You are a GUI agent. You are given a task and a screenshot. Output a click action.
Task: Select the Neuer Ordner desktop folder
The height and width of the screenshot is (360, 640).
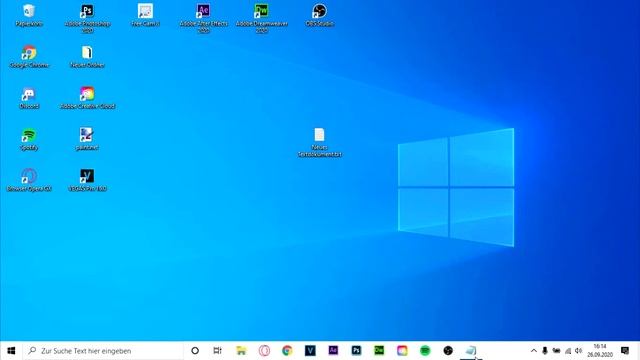[87, 56]
